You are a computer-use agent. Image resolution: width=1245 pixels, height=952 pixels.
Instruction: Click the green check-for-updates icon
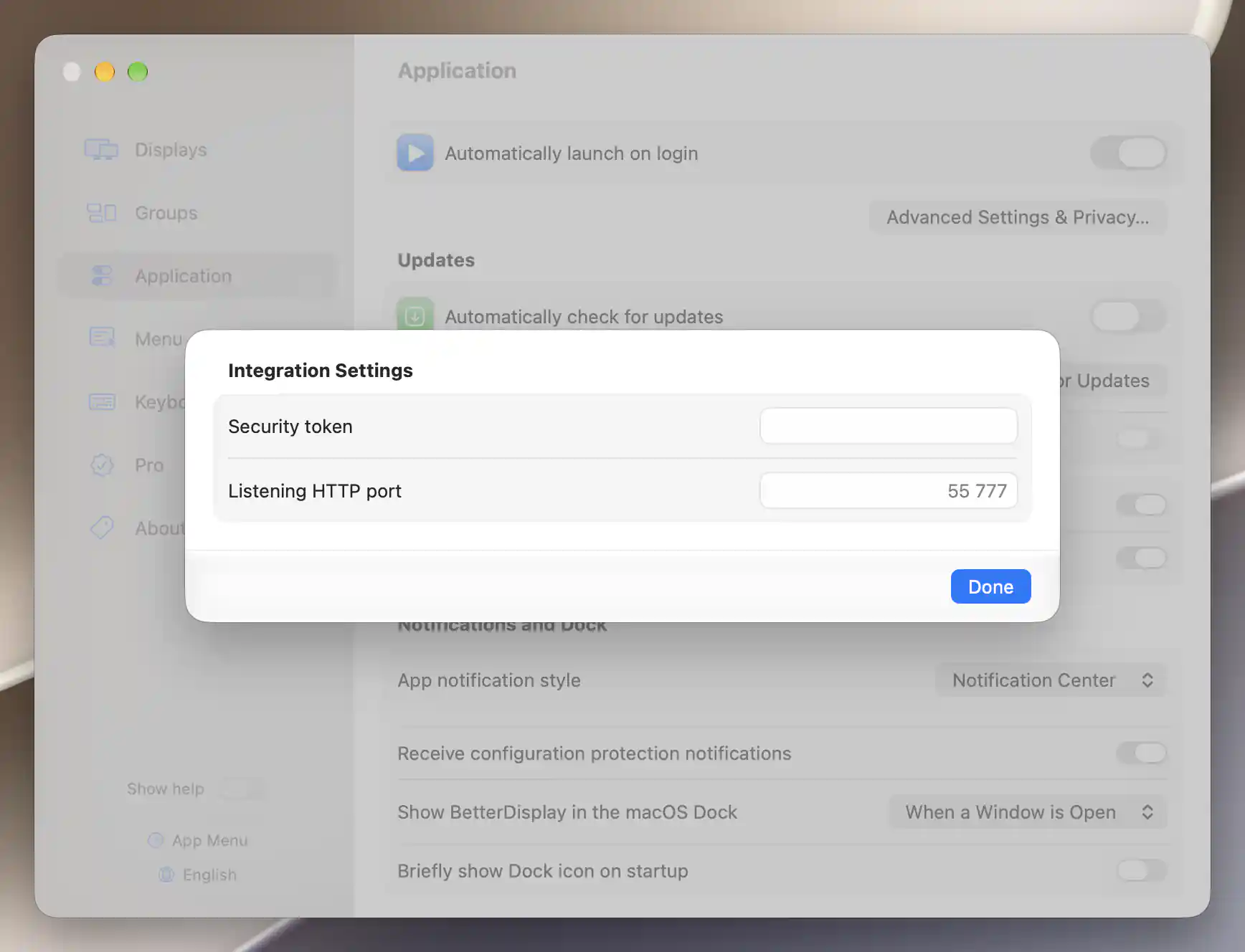(415, 314)
